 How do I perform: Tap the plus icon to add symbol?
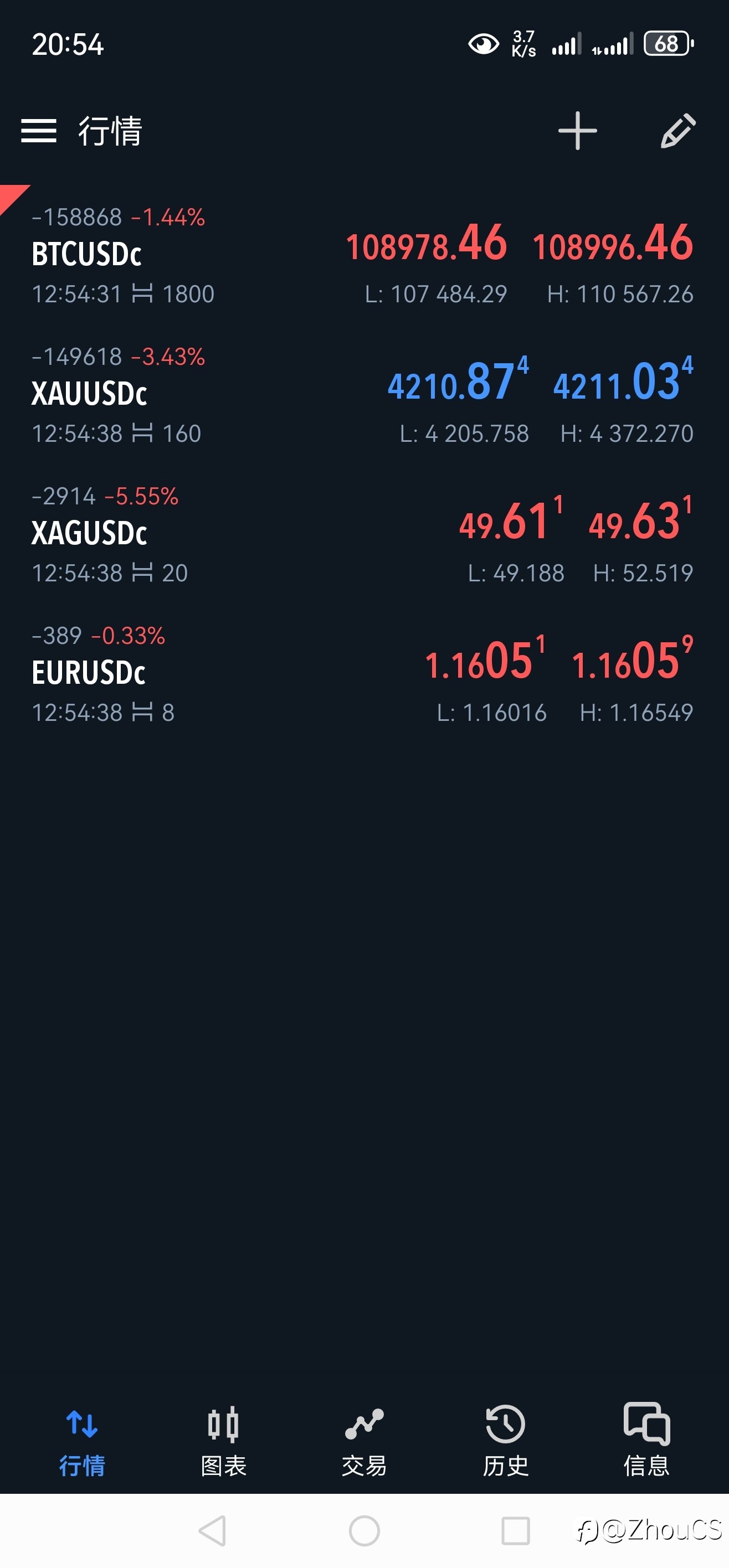pos(577,131)
